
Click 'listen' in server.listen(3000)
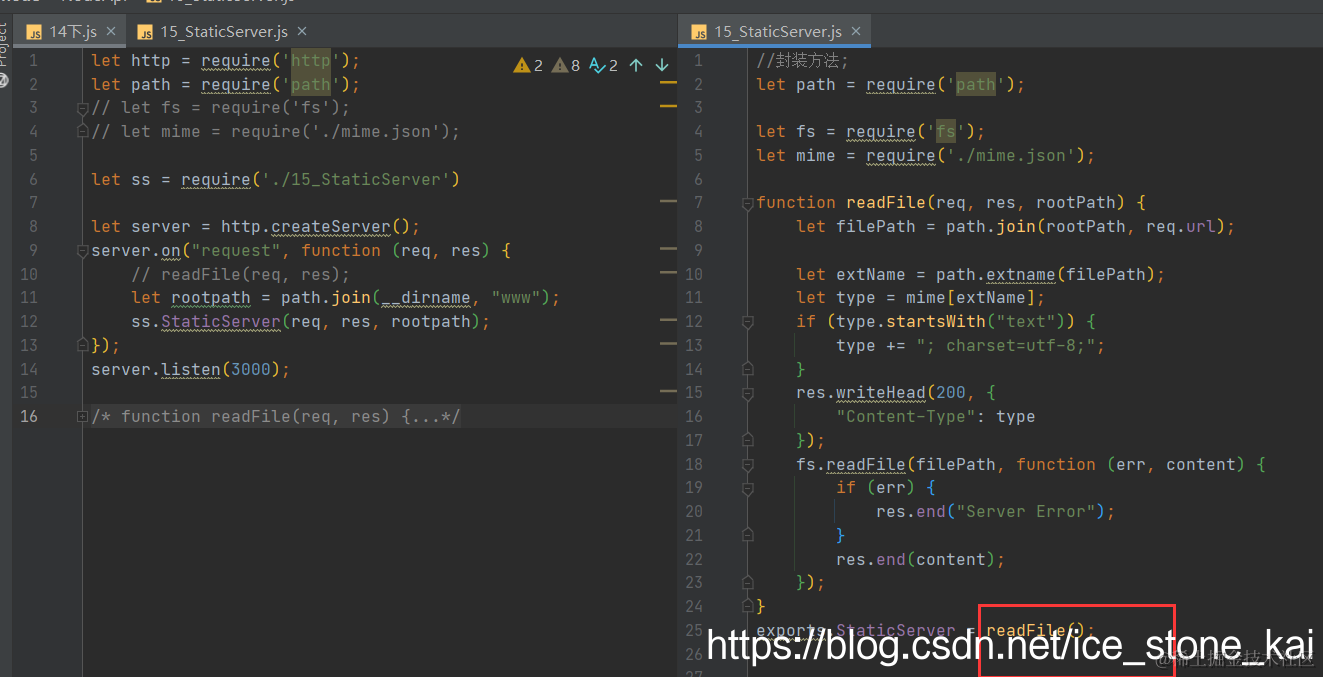pos(191,369)
